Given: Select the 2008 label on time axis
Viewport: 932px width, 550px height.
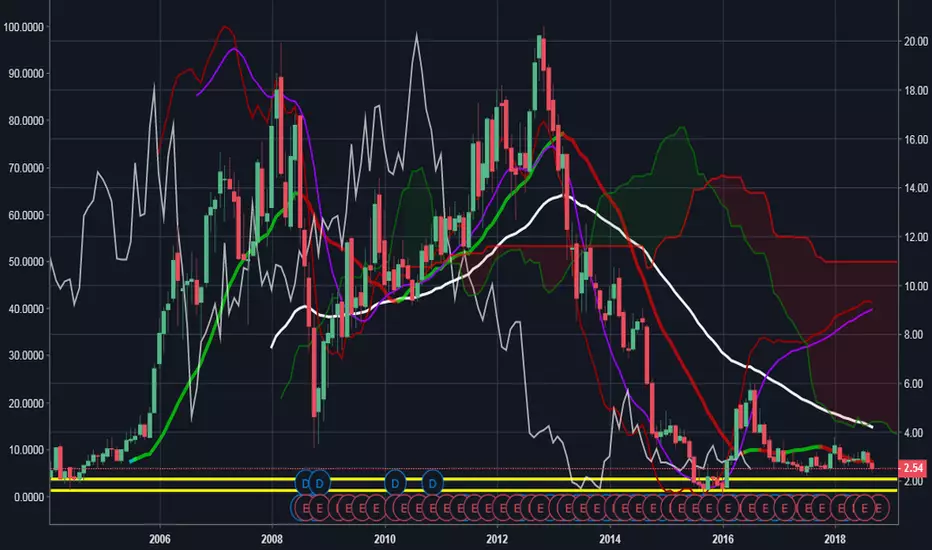Looking at the screenshot, I should click(272, 539).
